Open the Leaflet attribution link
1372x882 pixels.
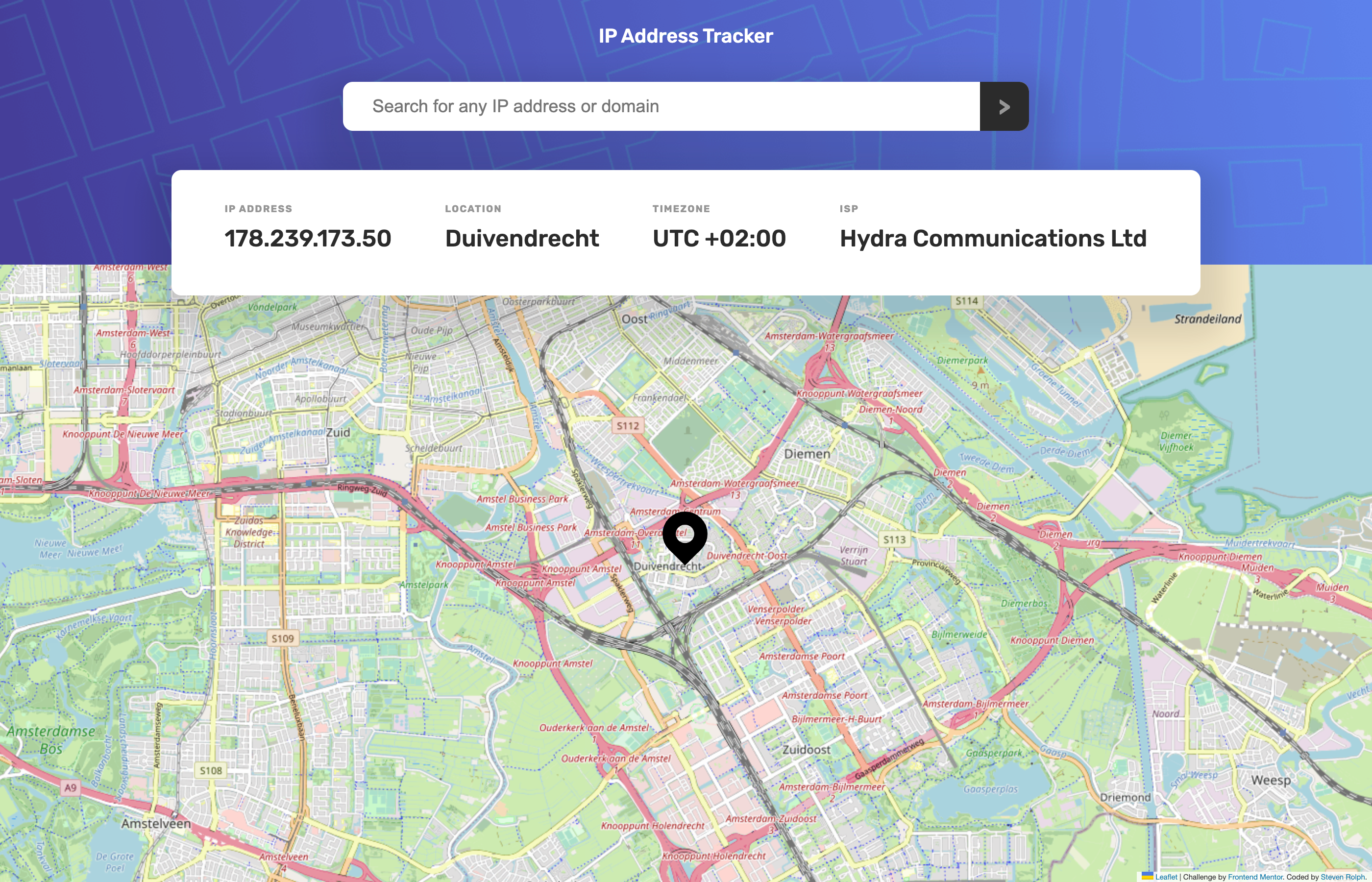(1166, 877)
